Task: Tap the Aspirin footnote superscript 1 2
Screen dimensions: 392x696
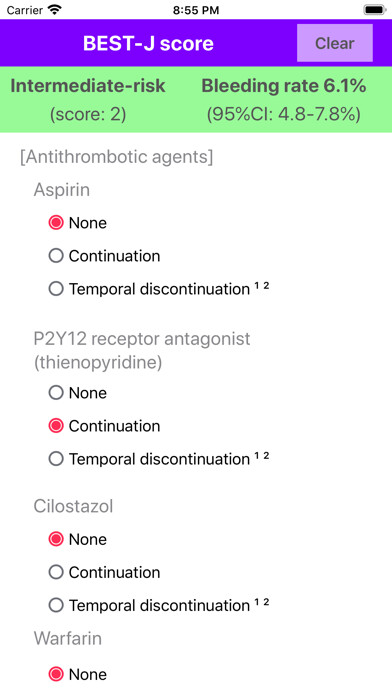Action: 262,286
